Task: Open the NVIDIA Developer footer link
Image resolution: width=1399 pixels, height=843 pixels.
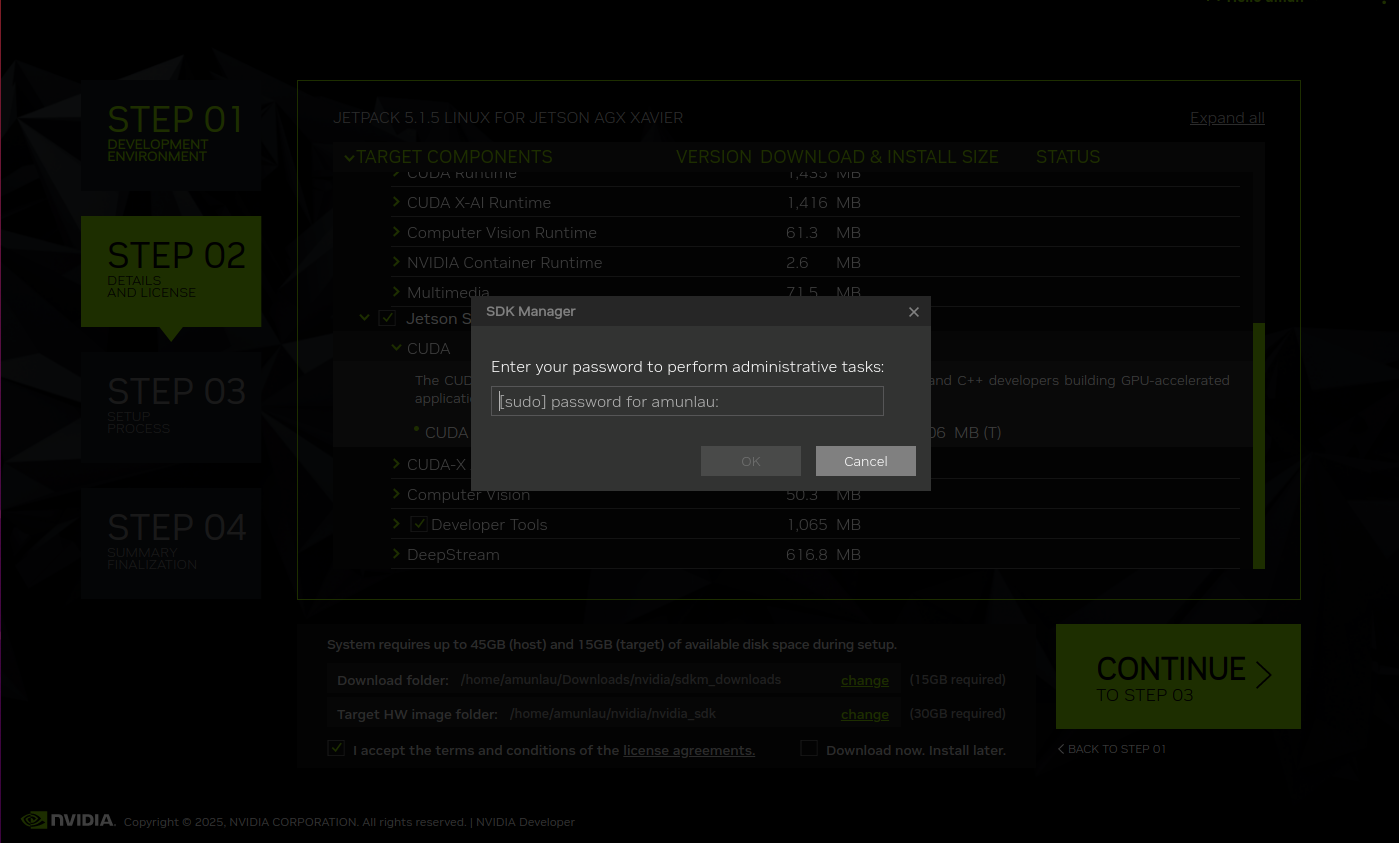Action: click(x=525, y=822)
